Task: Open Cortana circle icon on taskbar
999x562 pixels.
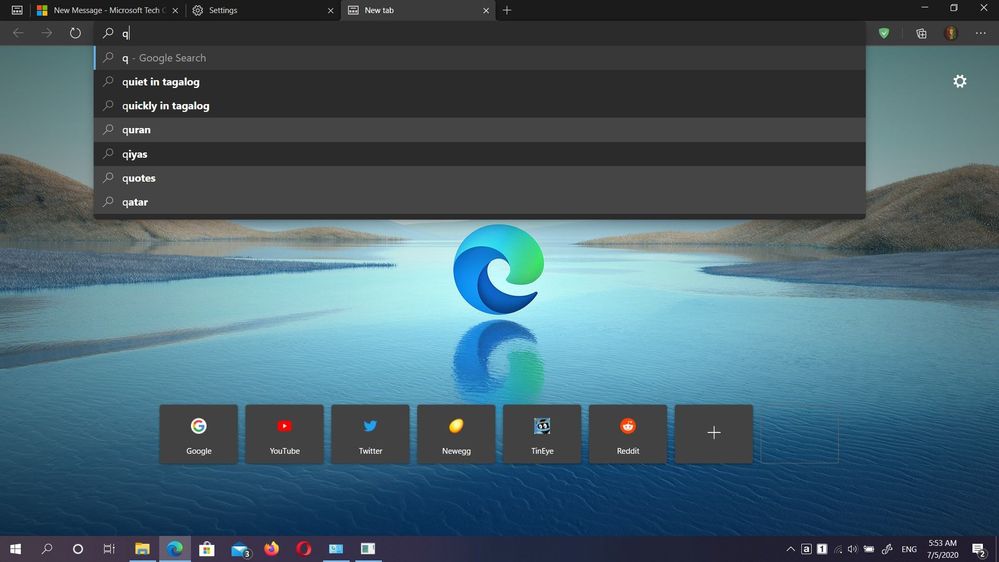Action: 78,549
